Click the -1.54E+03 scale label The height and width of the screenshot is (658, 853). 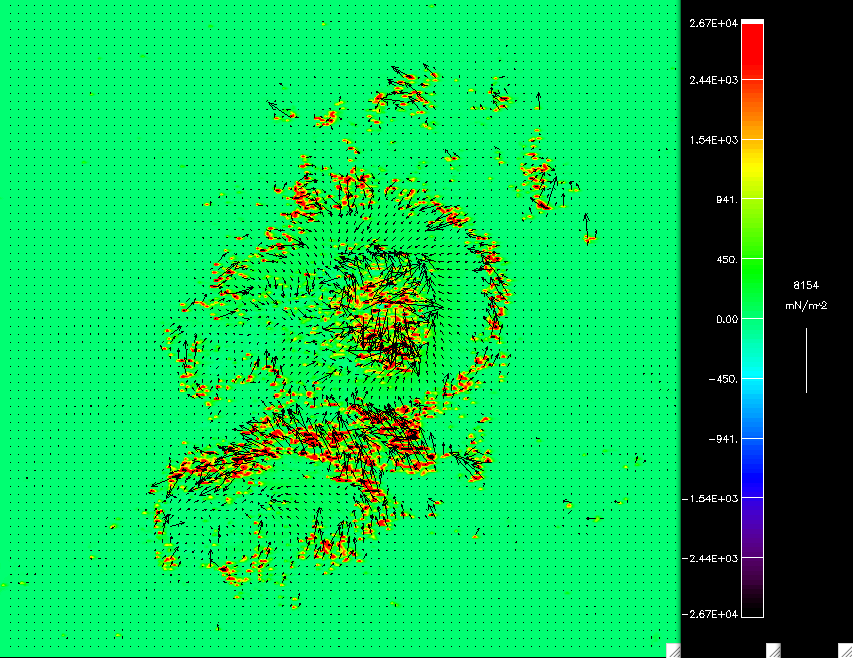(x=710, y=499)
